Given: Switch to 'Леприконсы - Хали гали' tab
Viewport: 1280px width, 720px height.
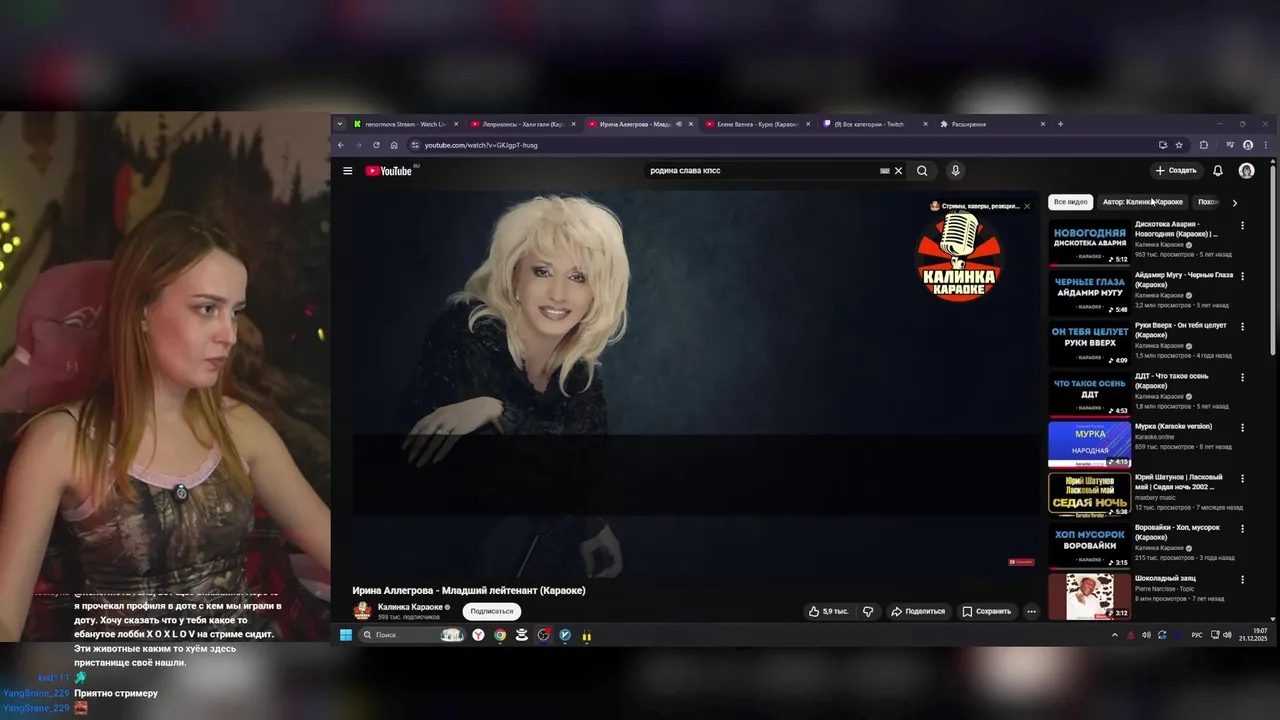Looking at the screenshot, I should [x=523, y=124].
